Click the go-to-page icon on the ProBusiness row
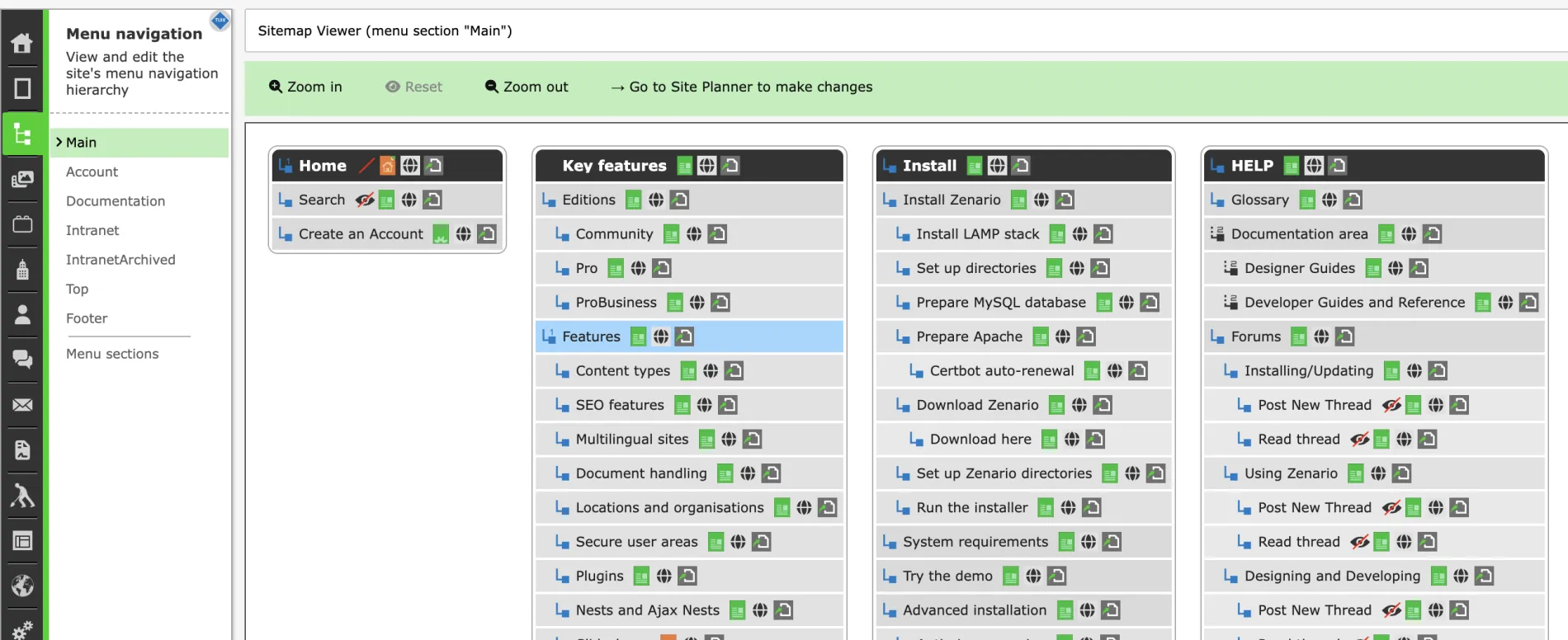This screenshot has height=640, width=1568. (720, 303)
